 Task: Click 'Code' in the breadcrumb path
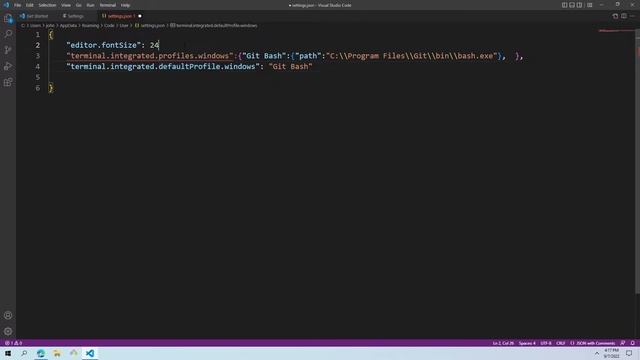109,26
